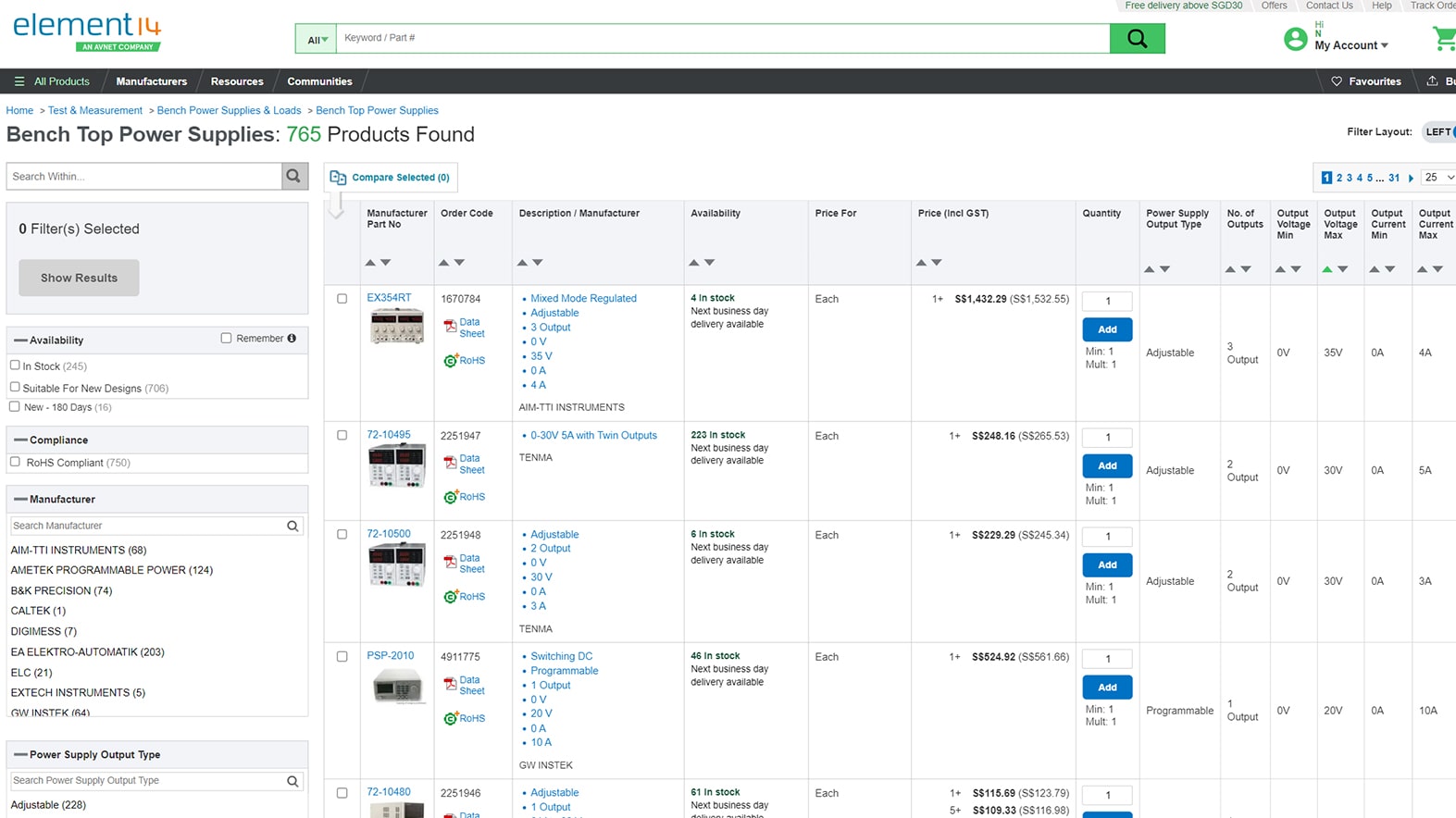Click the Show Results button
1456x818 pixels.
79,278
